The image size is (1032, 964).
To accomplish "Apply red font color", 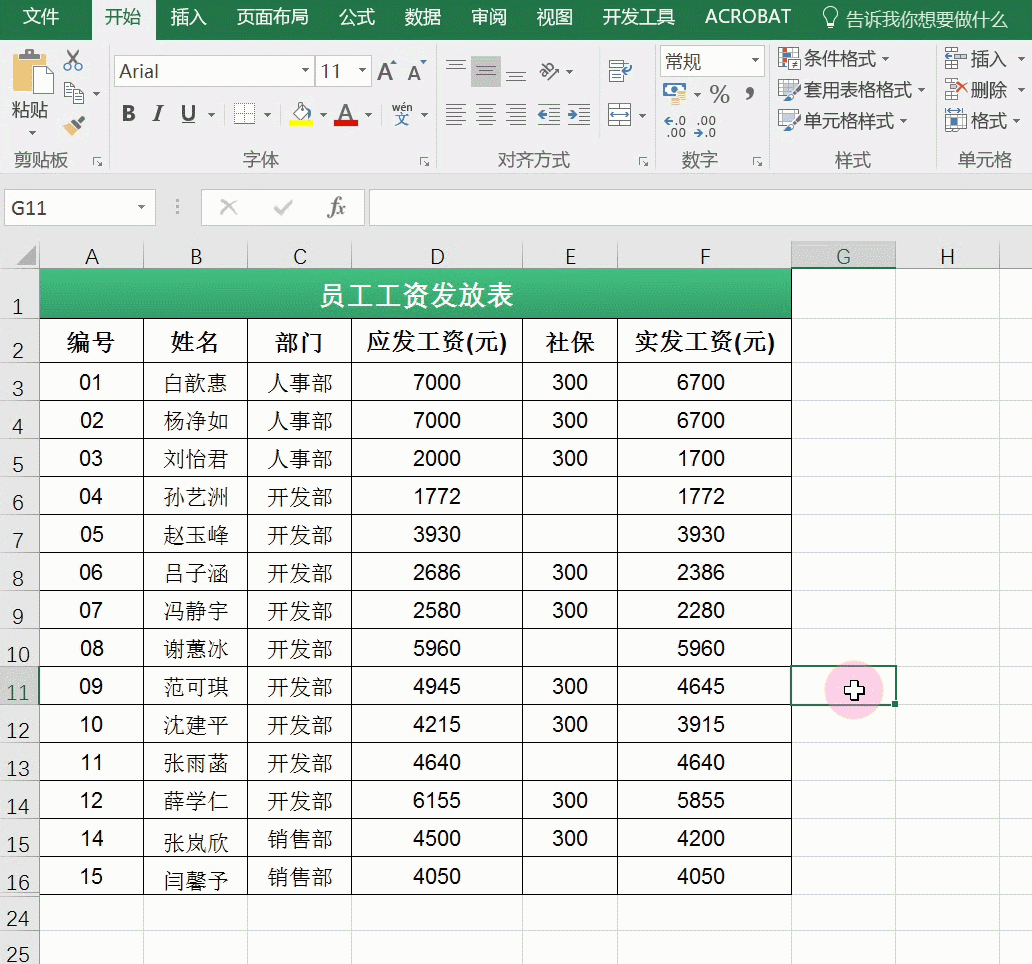I will click(x=346, y=114).
